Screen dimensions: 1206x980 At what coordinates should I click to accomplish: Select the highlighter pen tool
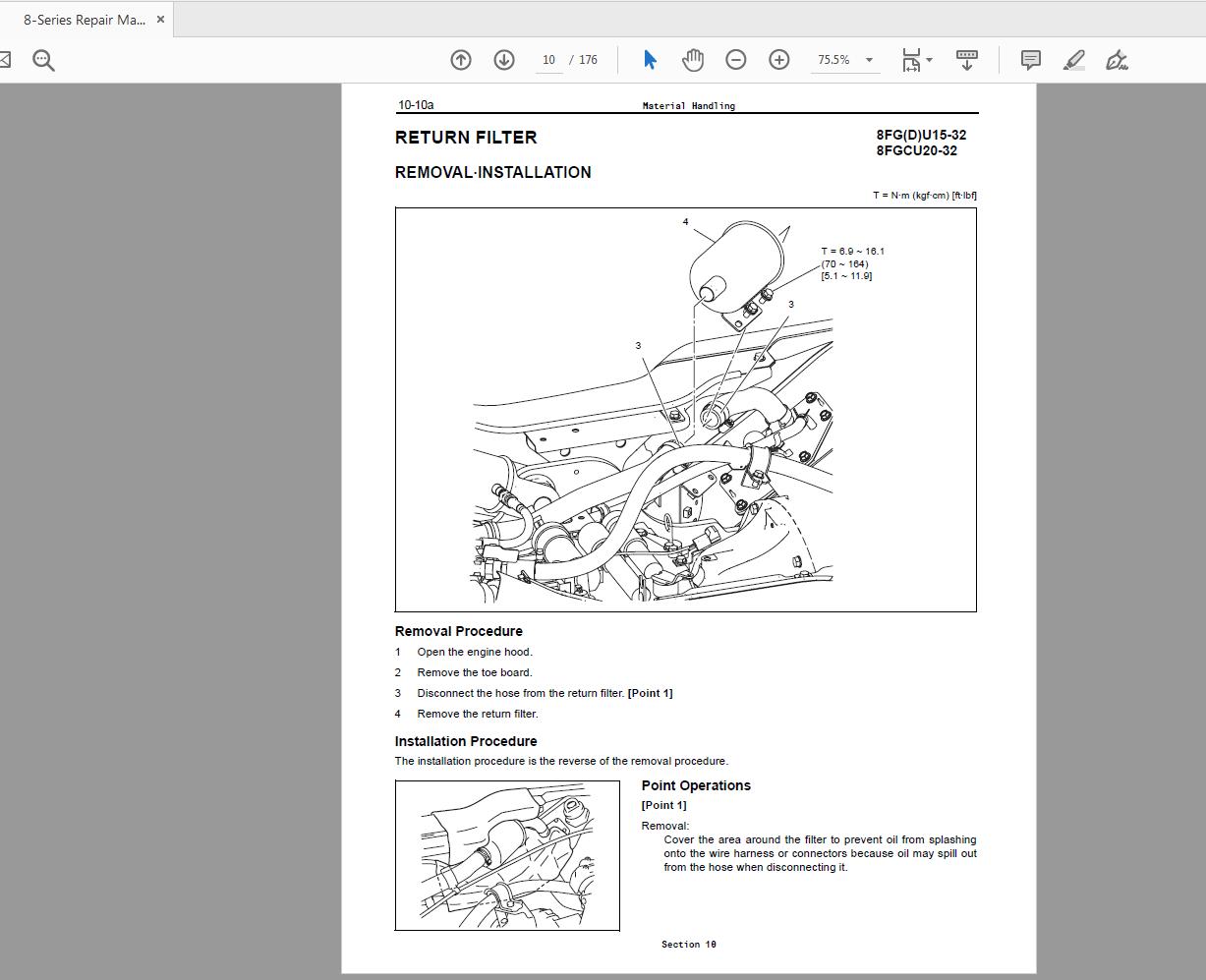coord(1074,60)
